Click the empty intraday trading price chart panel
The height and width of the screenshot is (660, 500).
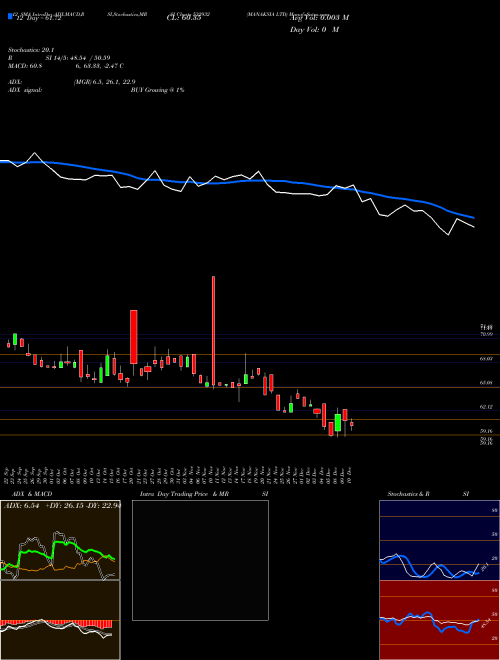(200, 560)
